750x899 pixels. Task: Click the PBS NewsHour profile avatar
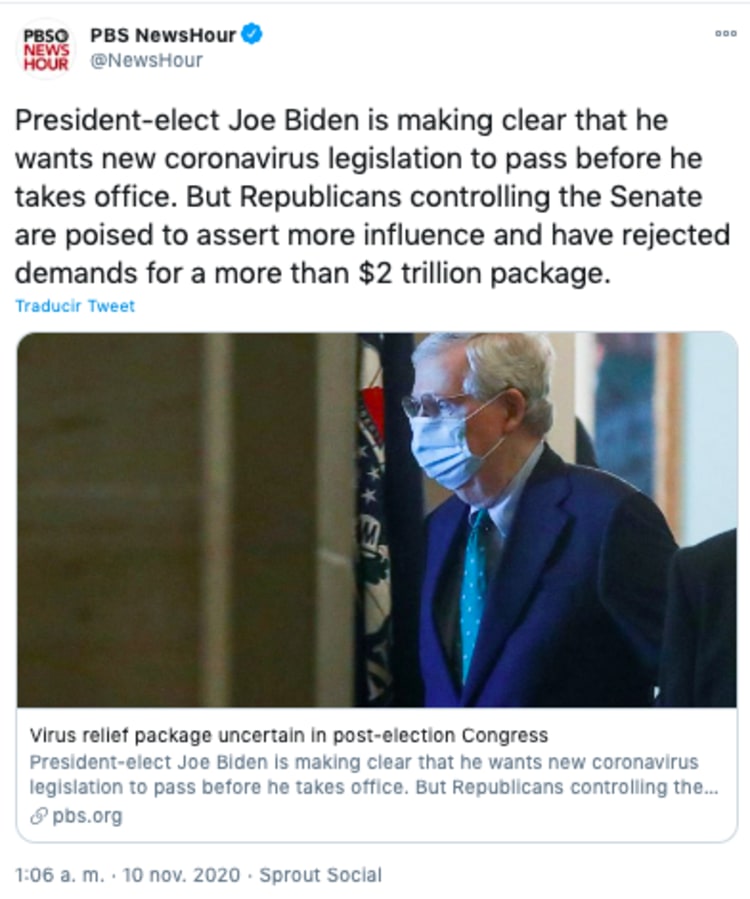47,48
